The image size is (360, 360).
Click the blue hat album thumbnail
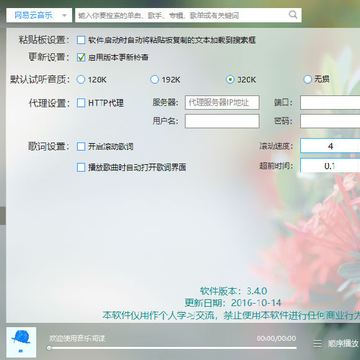21,342
